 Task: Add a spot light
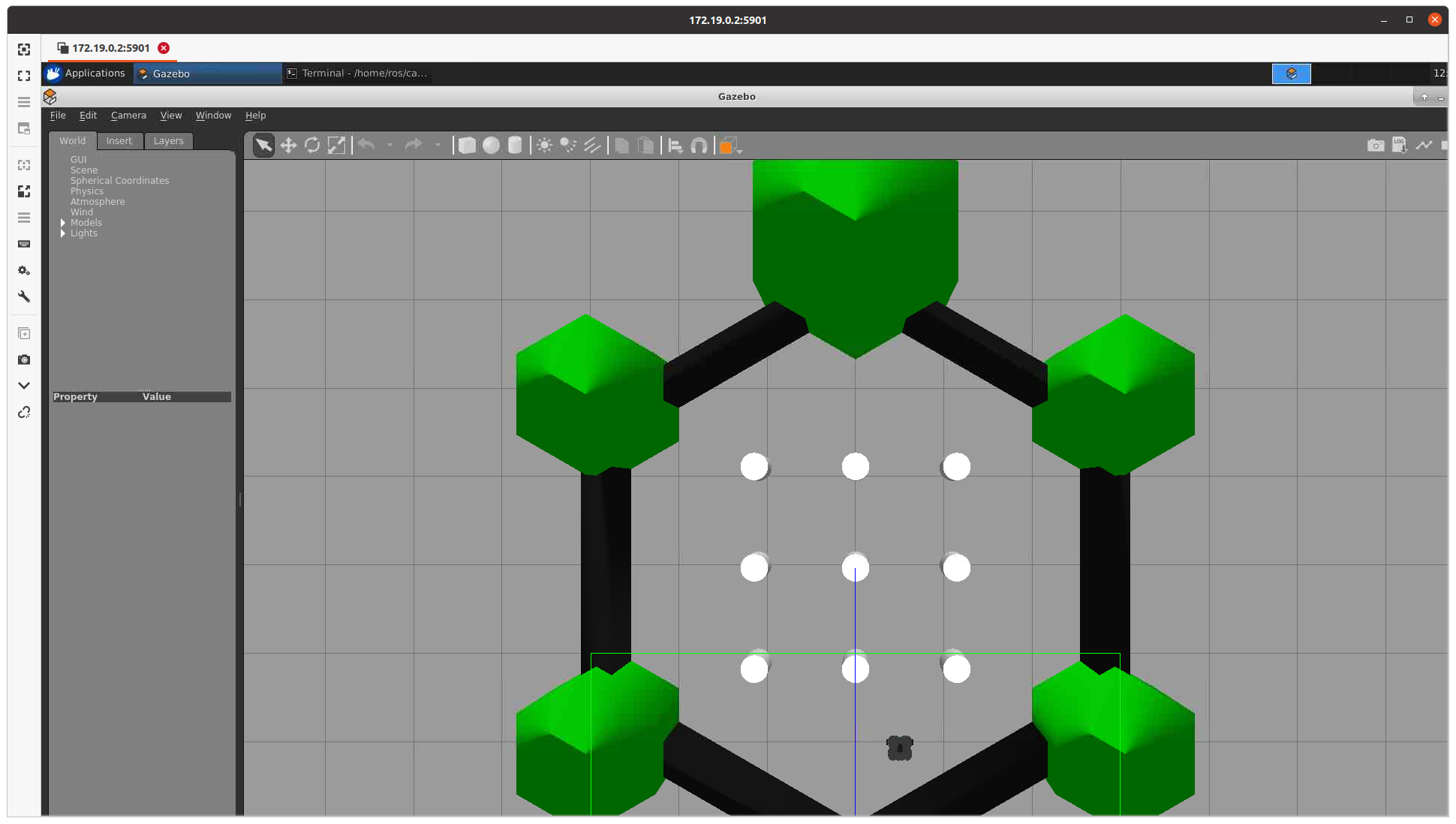(x=568, y=145)
